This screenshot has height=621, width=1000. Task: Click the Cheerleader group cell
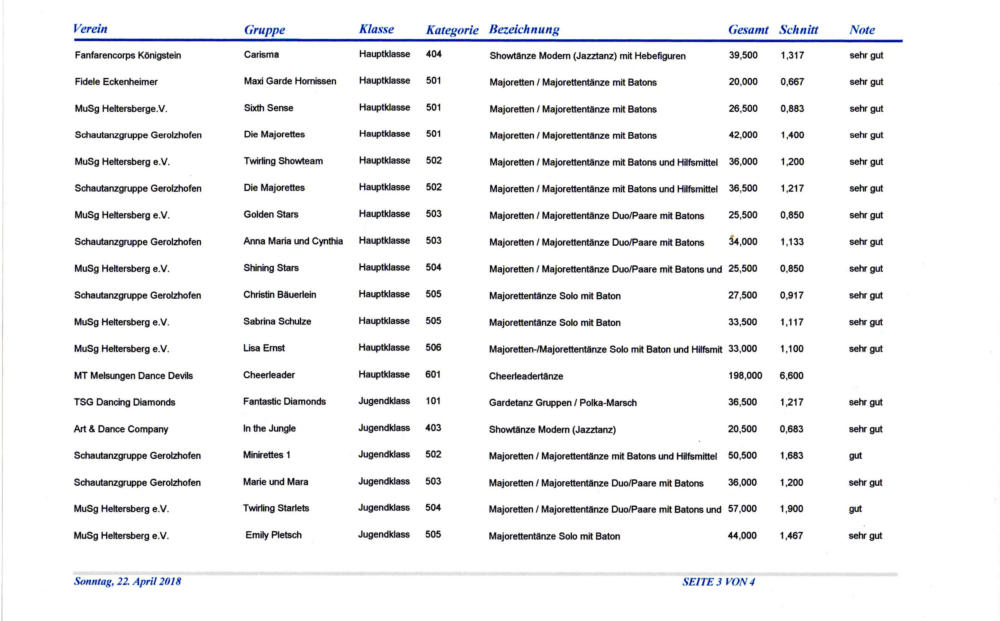click(x=269, y=375)
